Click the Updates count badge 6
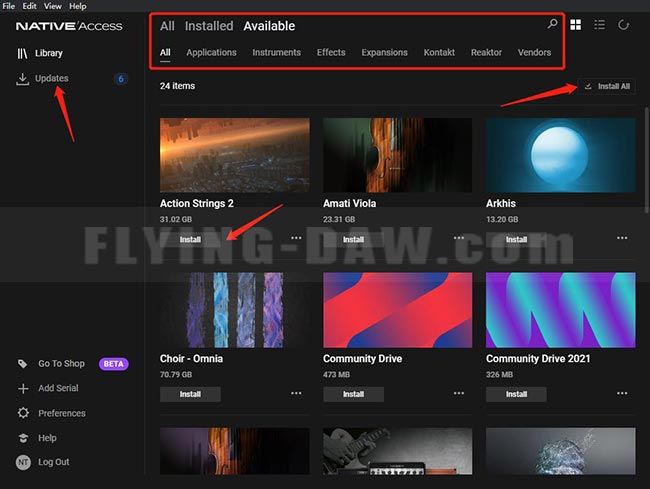Screen dimensions: 650x489 [x=121, y=79]
